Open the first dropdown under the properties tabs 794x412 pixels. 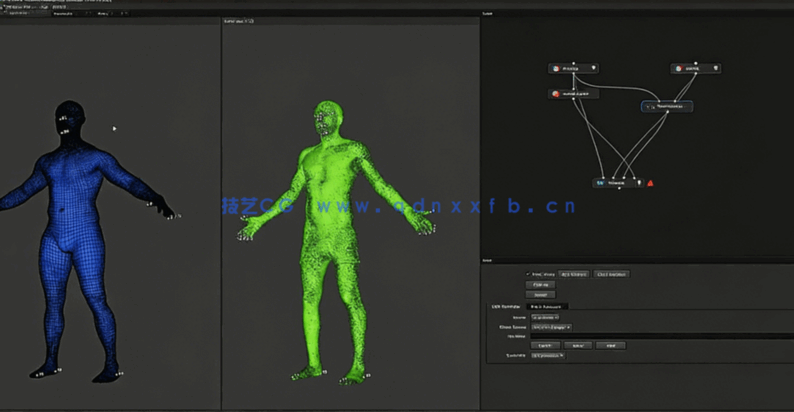547,316
